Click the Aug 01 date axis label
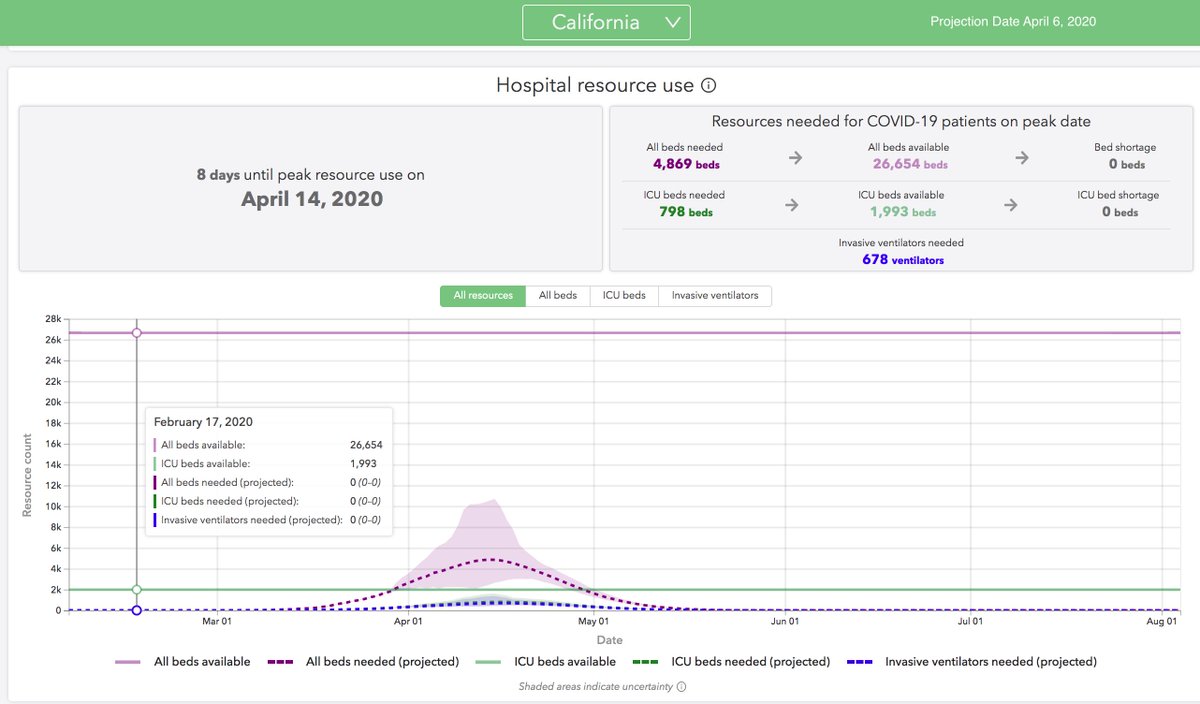 (1161, 622)
